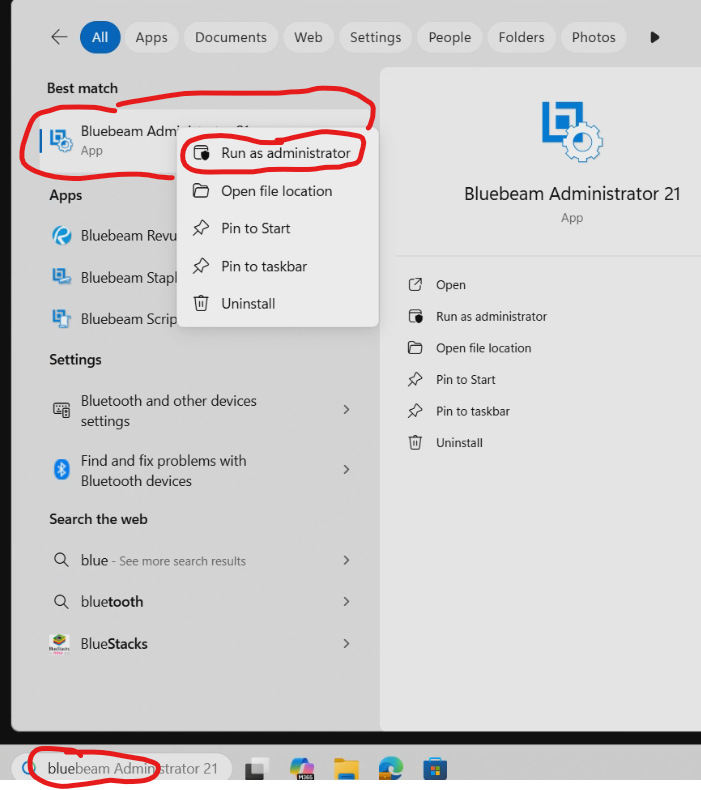Screen dimensions: 701x790
Task: Click the BlueStacks logo icon
Action: (x=59, y=644)
